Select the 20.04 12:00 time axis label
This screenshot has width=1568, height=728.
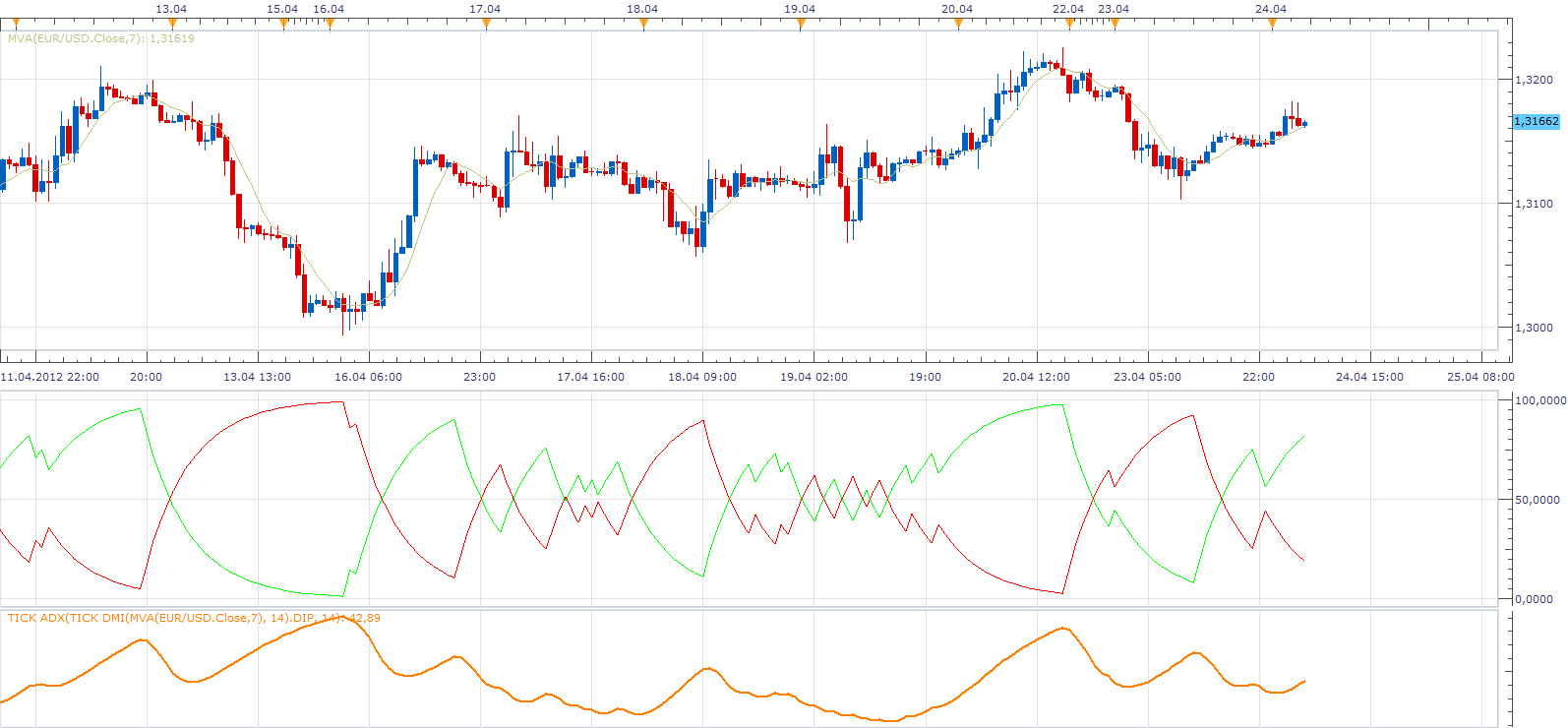click(x=1036, y=377)
